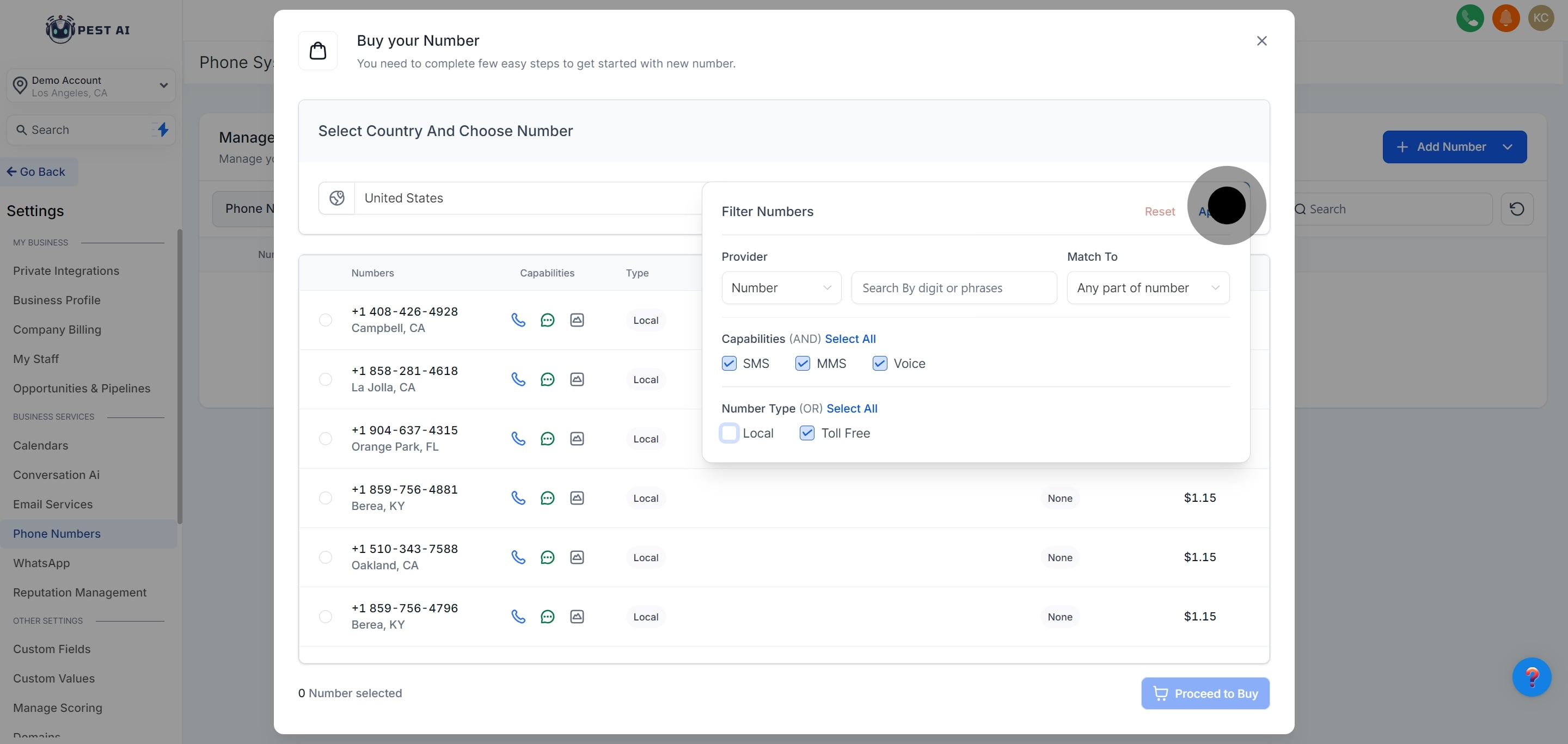
Task: Click the green phone dialer icon
Action: 1469,19
